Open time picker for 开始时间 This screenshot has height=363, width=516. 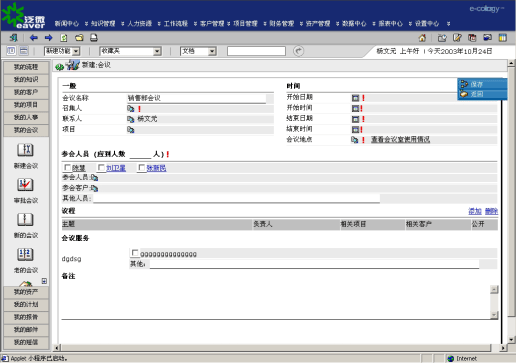click(x=355, y=108)
